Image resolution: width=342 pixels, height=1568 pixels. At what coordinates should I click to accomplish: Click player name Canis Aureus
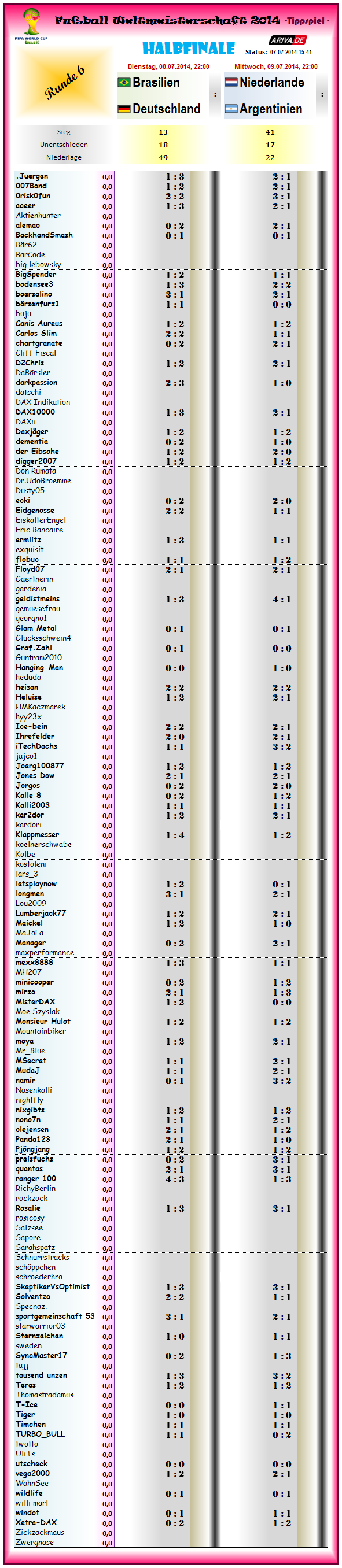39,324
